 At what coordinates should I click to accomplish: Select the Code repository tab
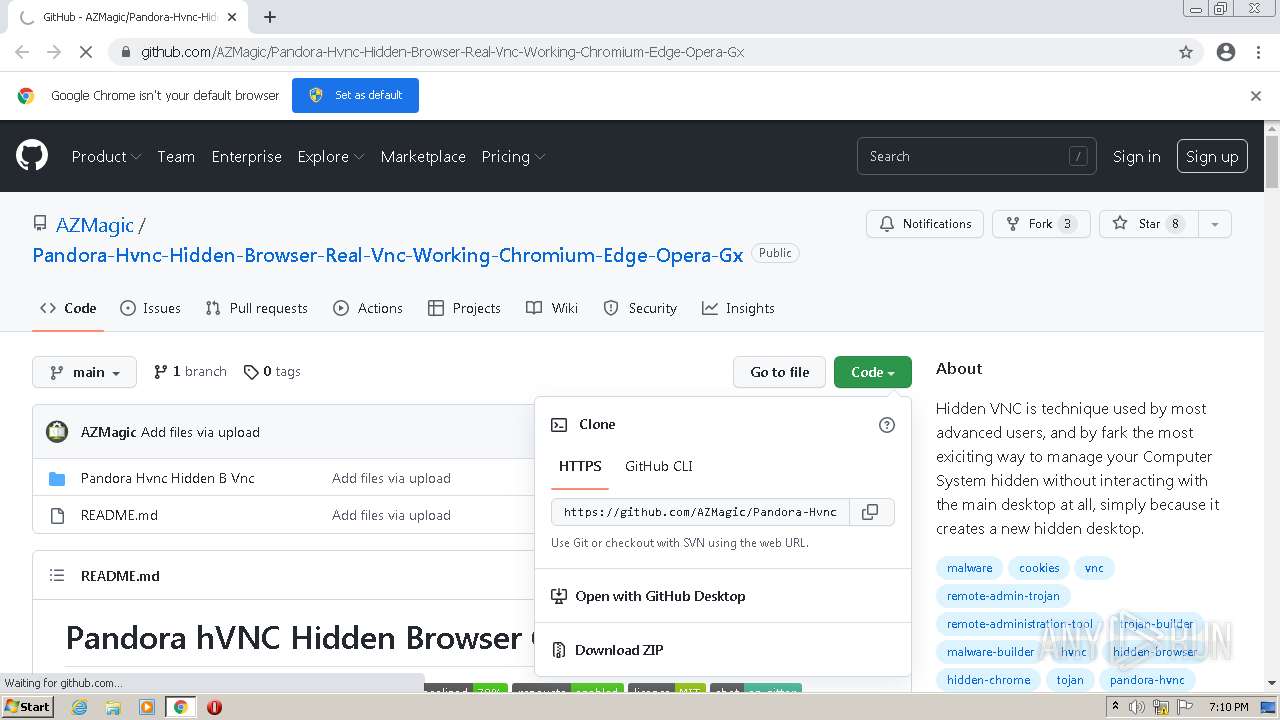(x=68, y=308)
